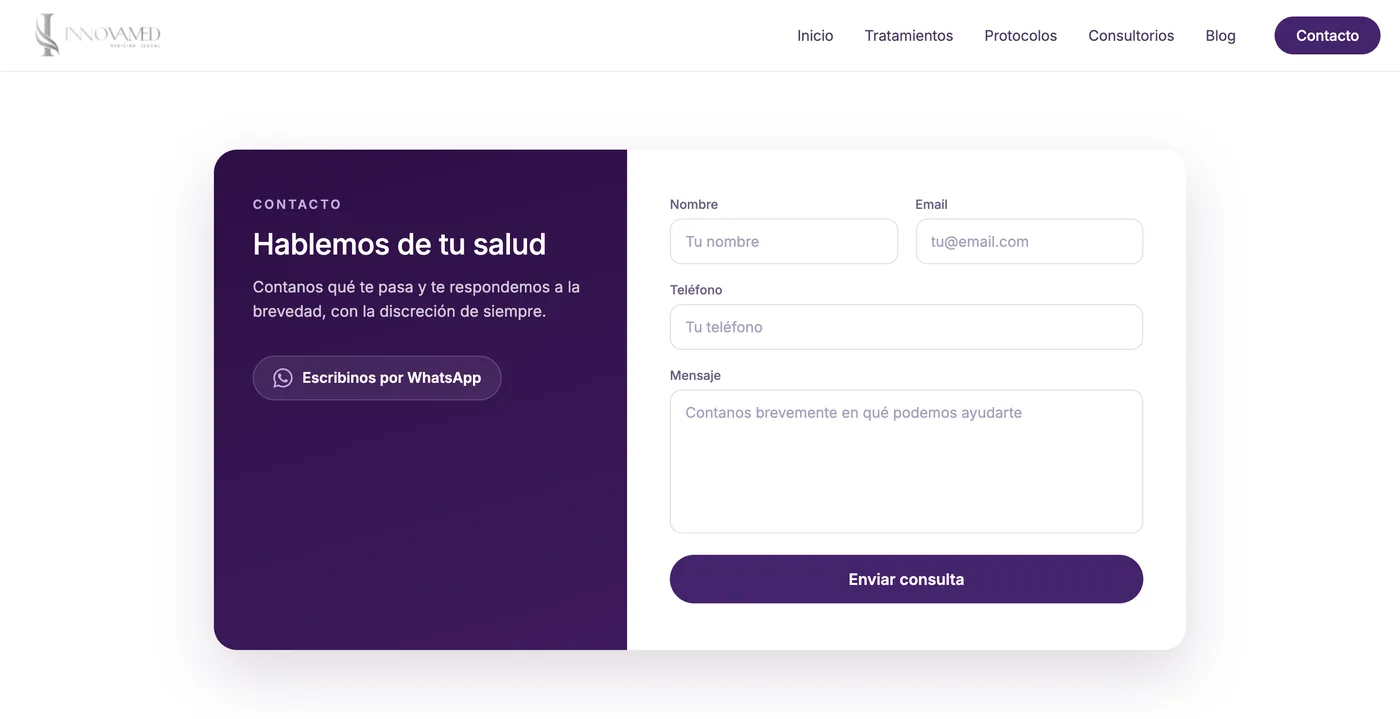
Task: Click the CONTACTO section label text
Action: pos(297,204)
